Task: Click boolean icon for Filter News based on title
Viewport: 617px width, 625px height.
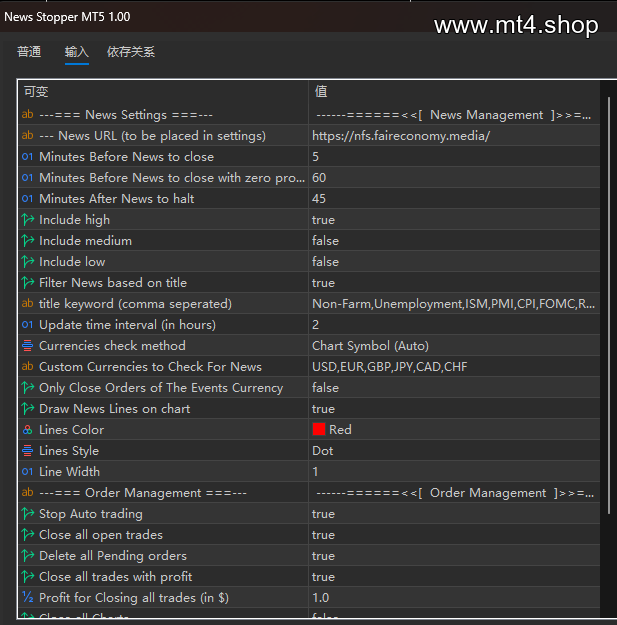Action: tap(28, 283)
